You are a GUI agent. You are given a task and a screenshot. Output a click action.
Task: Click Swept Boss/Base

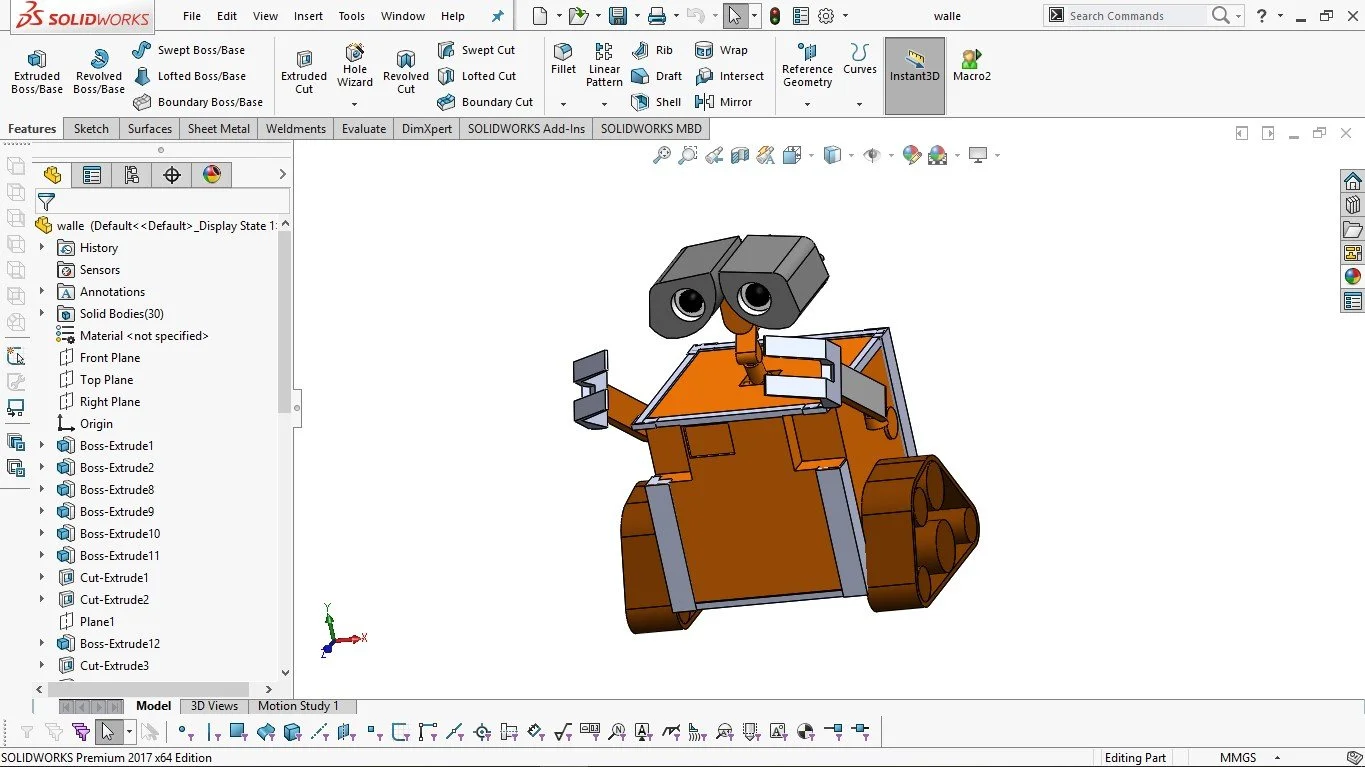188,50
